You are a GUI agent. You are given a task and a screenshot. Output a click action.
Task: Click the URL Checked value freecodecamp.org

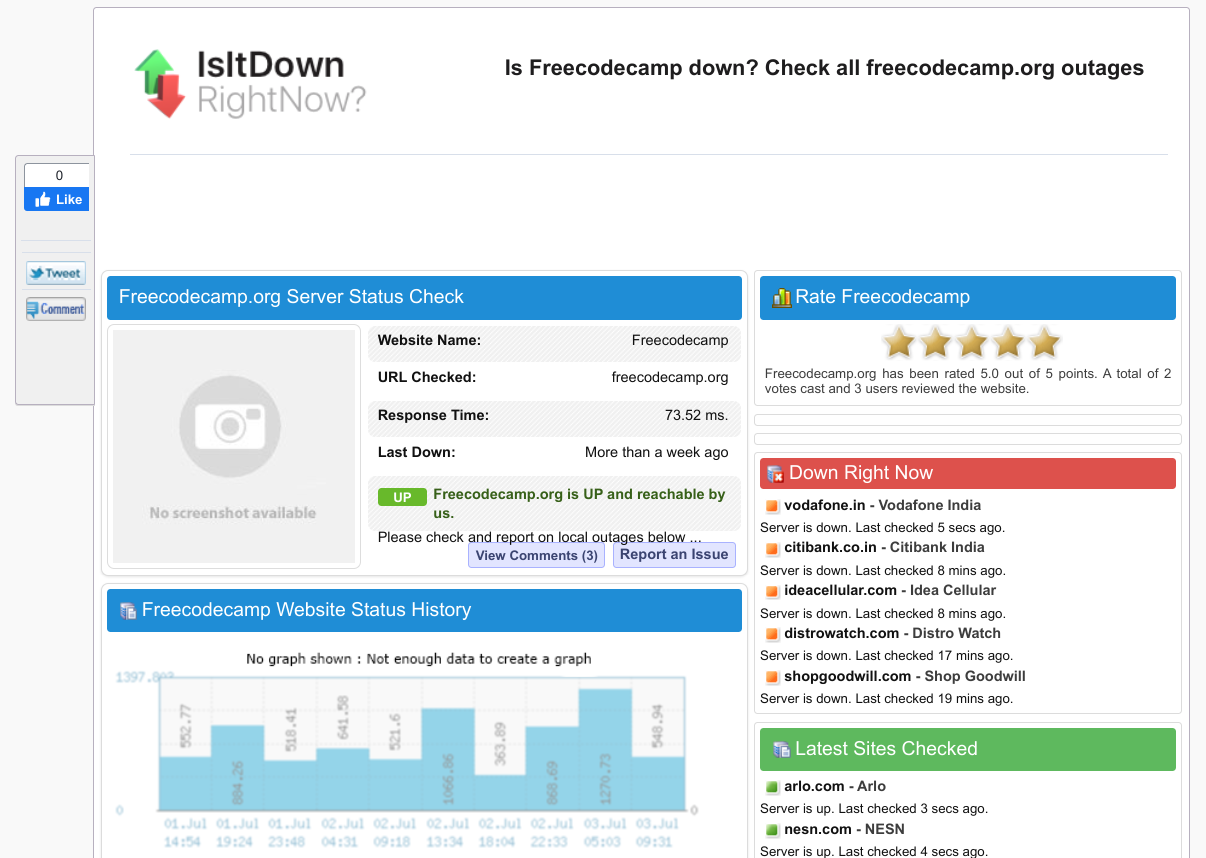coord(670,377)
